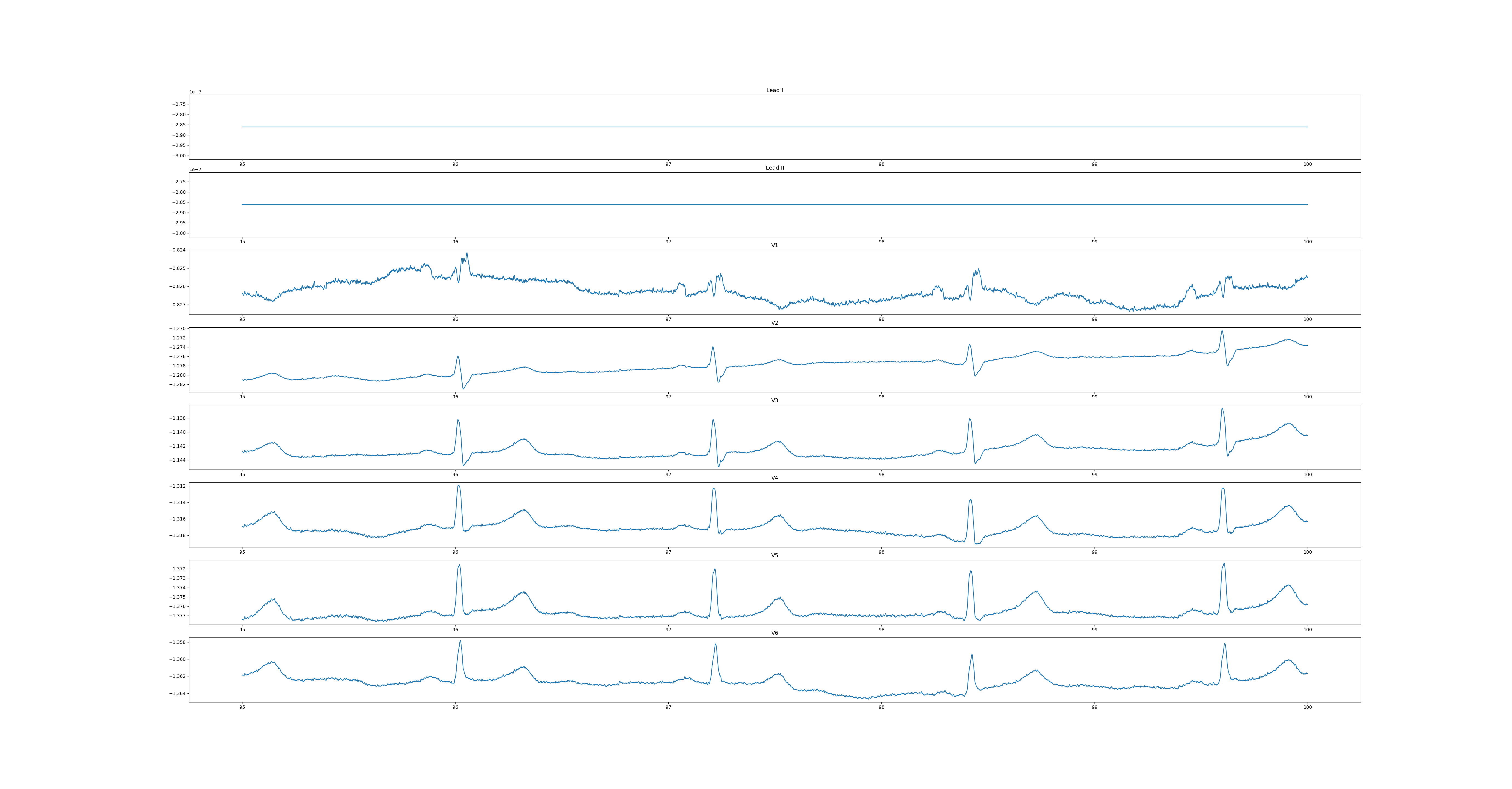Viewport: 1512px width, 789px height.
Task: Click the V4 QRS peak near 96 seconds
Action: point(459,486)
